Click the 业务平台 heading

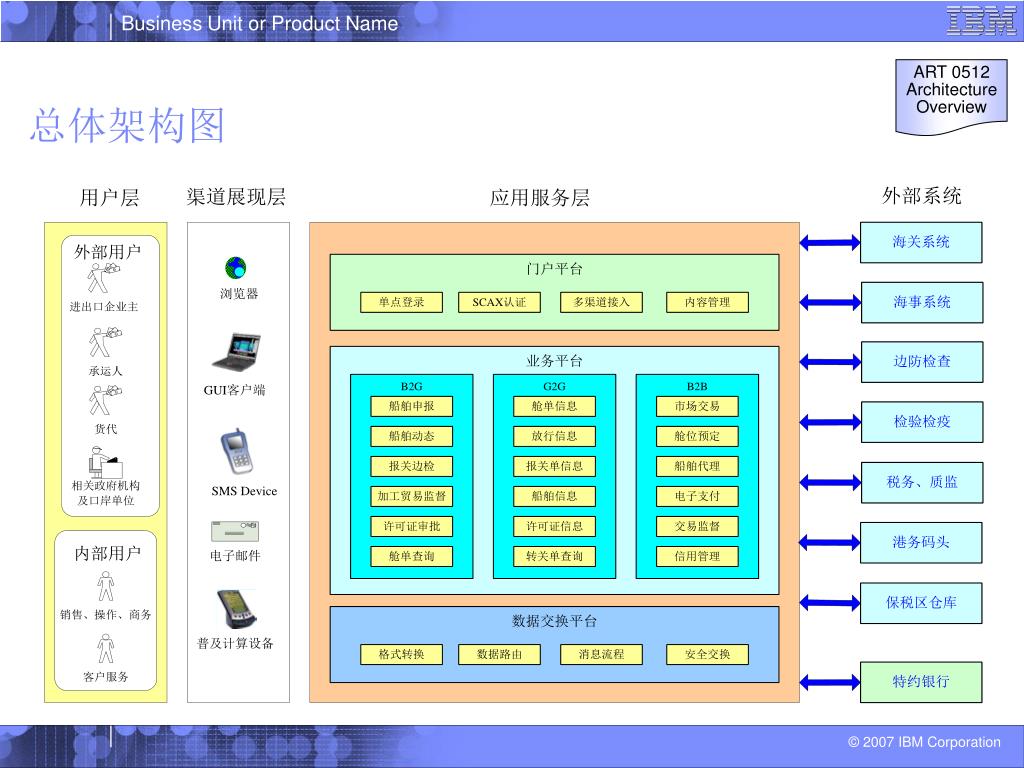[554, 361]
